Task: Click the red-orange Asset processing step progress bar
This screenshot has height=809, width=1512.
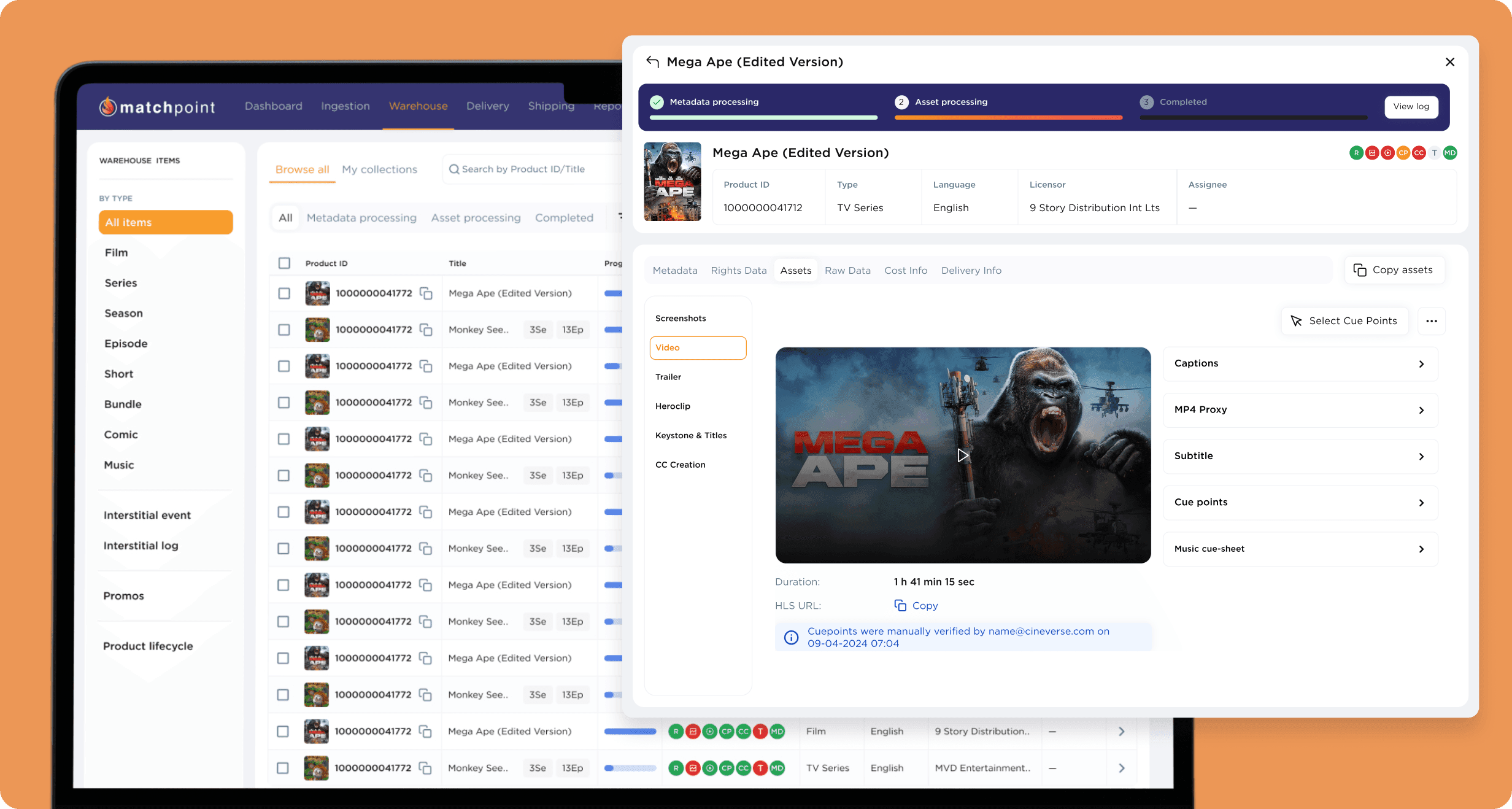Action: (1008, 117)
